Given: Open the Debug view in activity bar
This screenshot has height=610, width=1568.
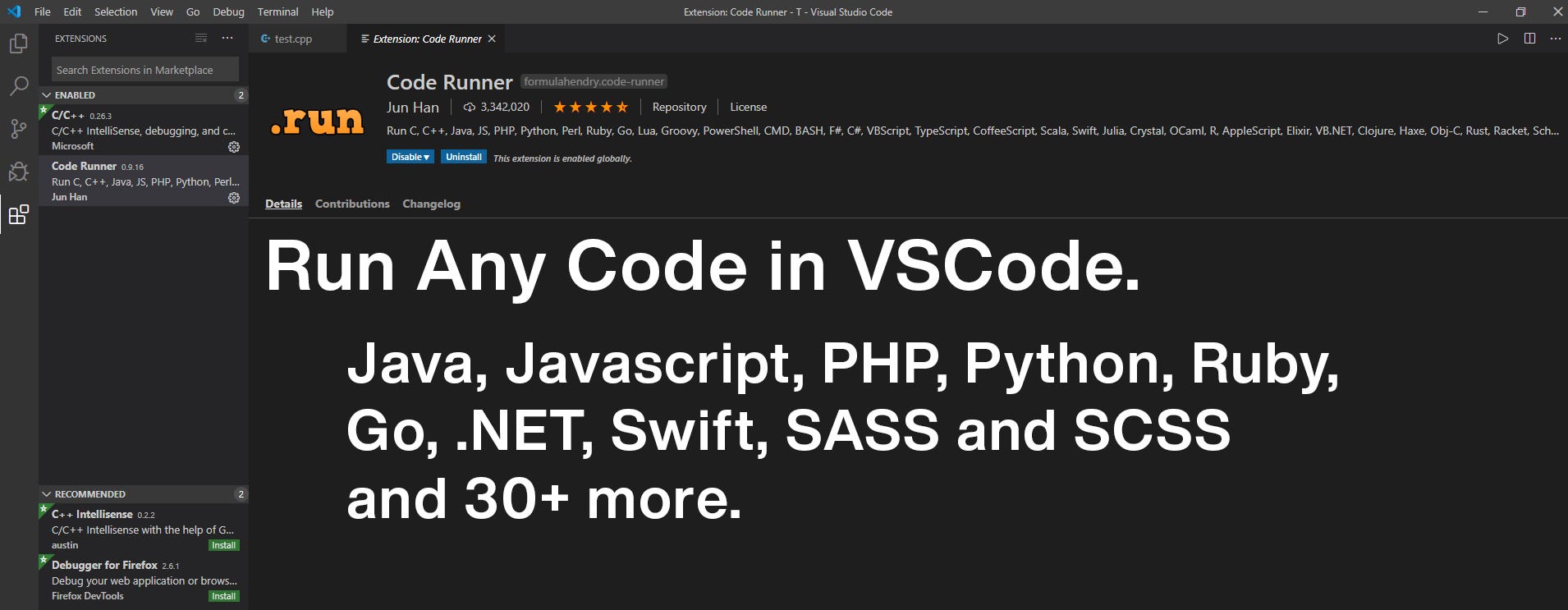Looking at the screenshot, I should [18, 172].
